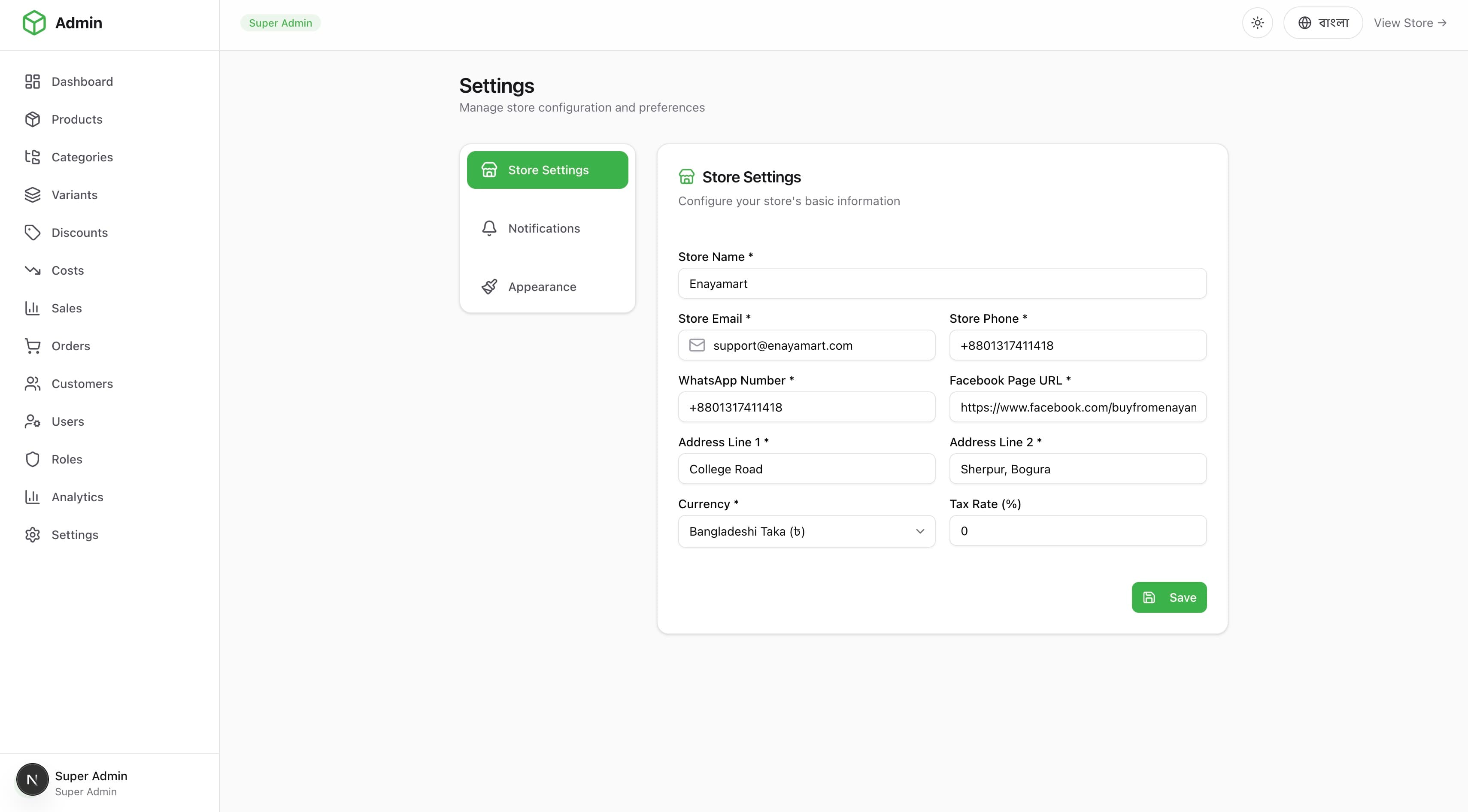Screen dimensions: 1468x812
Task: Focus the Tax Rate (%) field
Action: point(1078,530)
